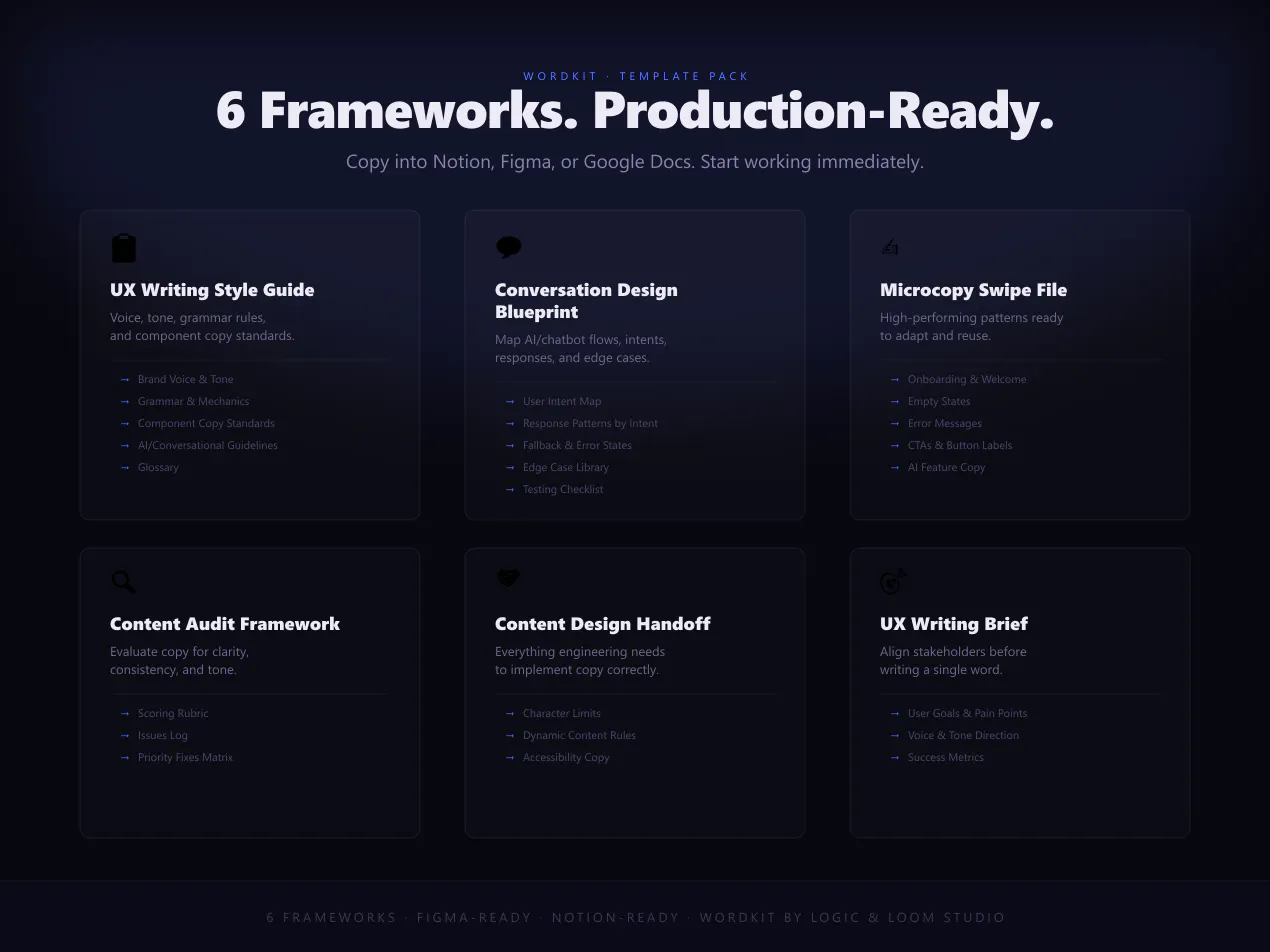1270x952 pixels.
Task: Click the 'WORDKIT · TEMPLATE PACK' eyebrow label
Action: pos(636,76)
